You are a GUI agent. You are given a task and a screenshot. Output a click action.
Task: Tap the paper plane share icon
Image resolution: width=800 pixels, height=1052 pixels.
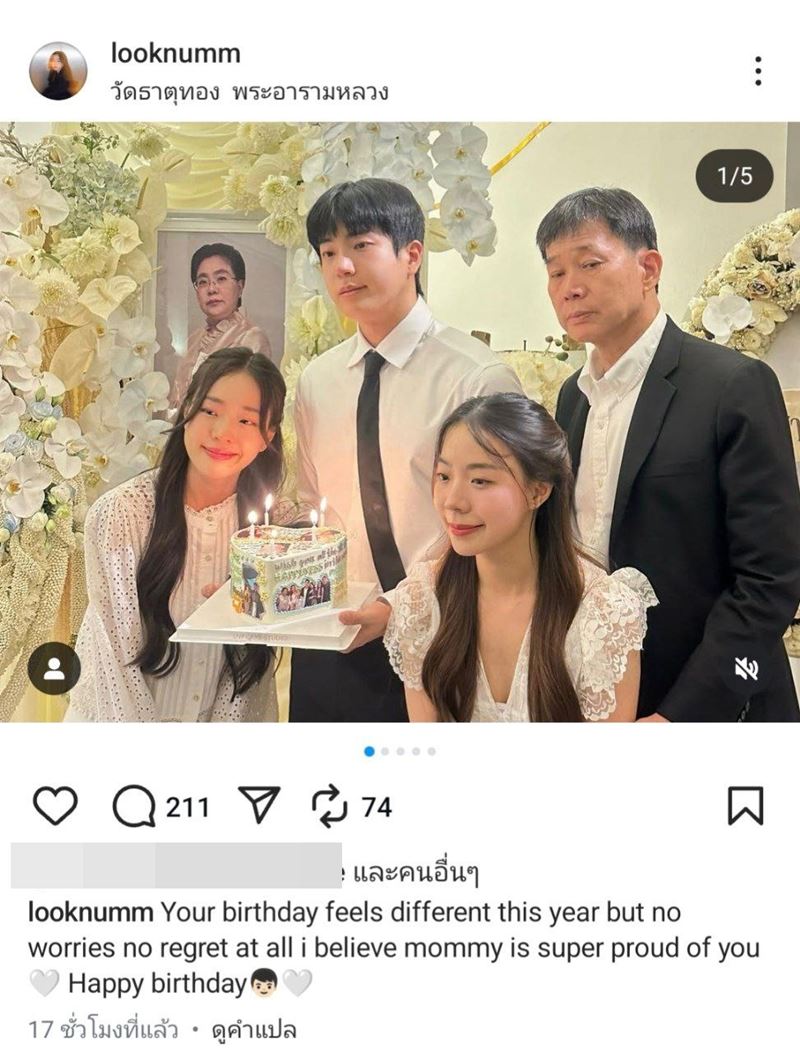259,805
